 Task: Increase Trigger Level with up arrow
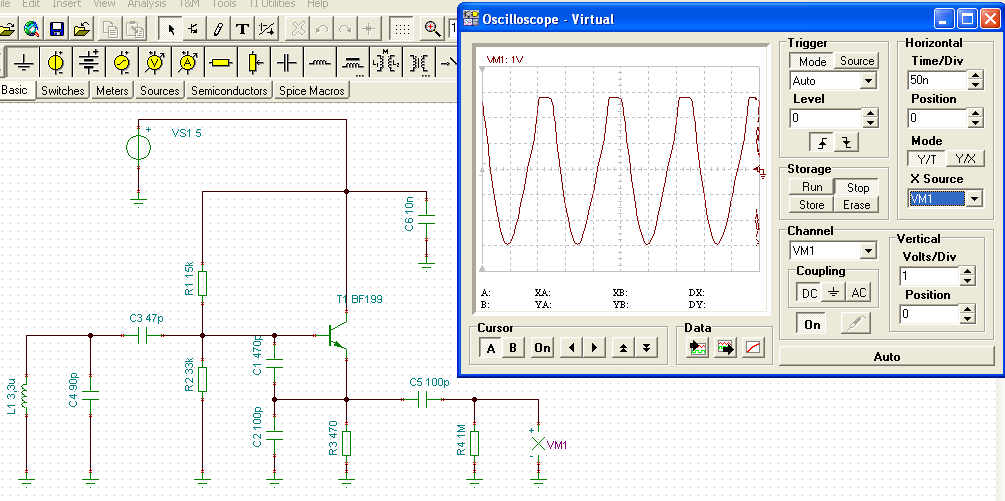click(x=870, y=114)
